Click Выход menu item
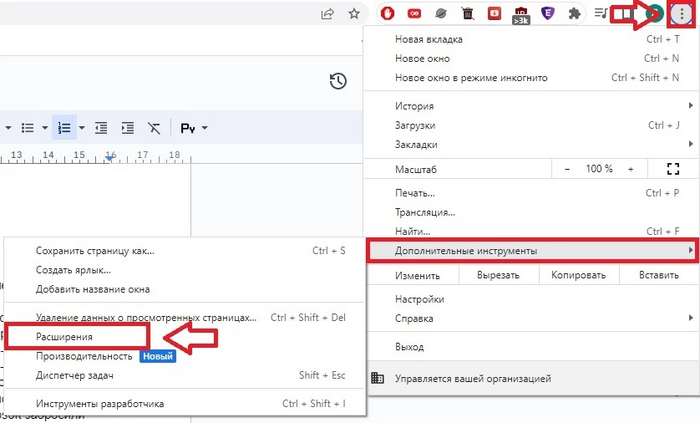The image size is (700, 423). coord(532,347)
